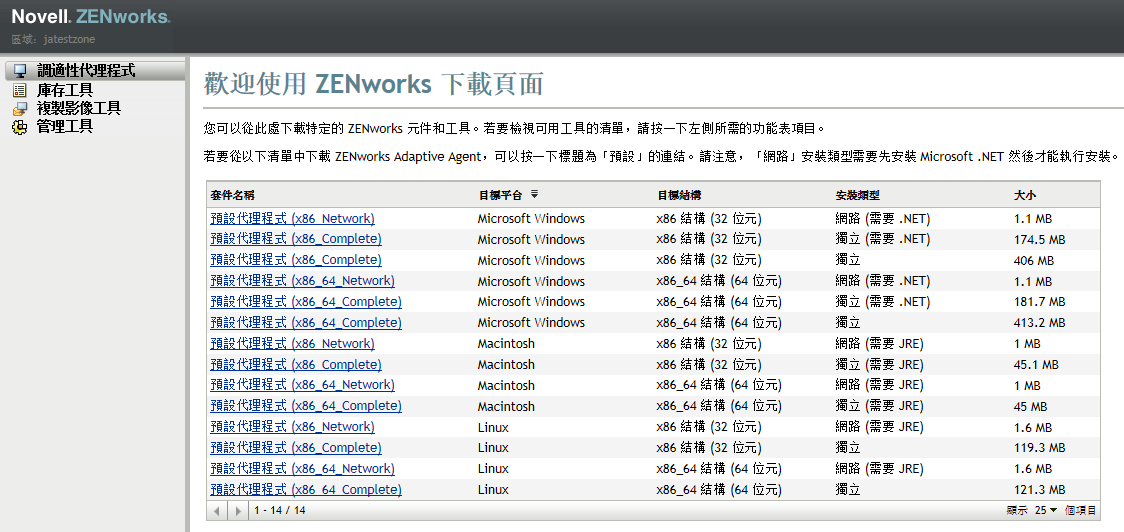Sort by the 套件名稱 column header

pyautogui.click(x=232, y=195)
